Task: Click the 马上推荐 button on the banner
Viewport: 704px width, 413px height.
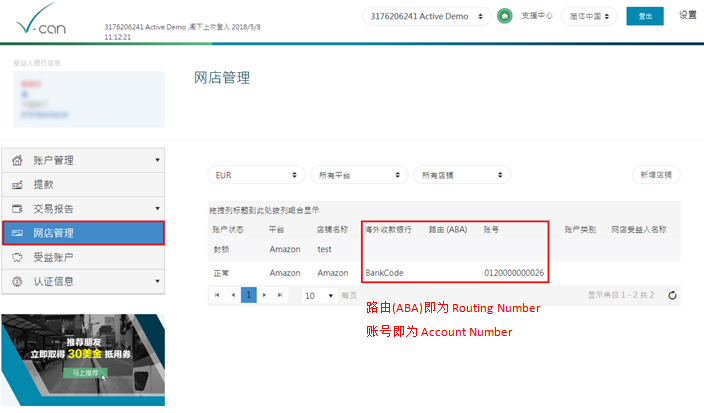Action: point(85,373)
